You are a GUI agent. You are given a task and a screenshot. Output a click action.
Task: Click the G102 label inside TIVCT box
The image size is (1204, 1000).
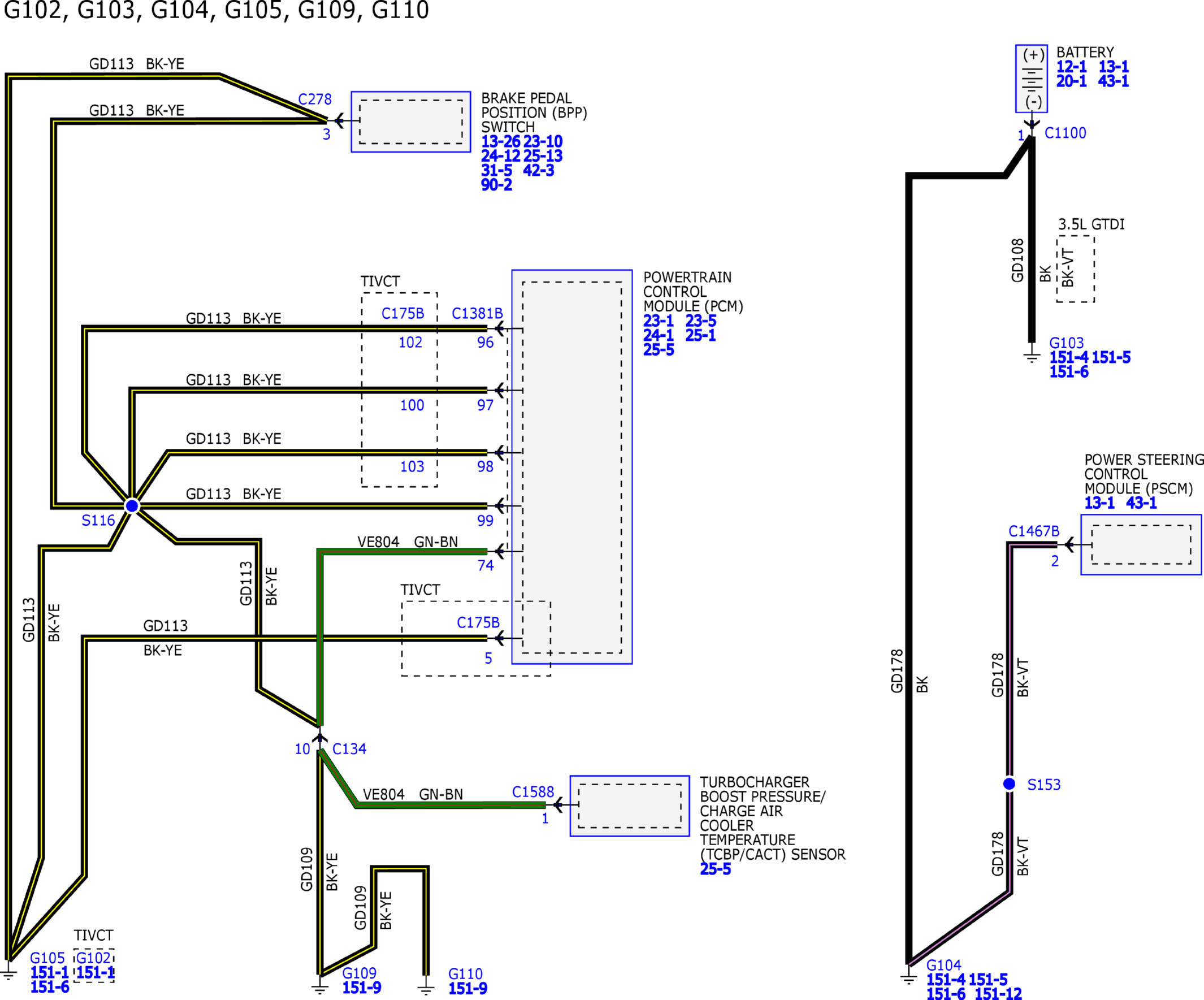pos(93,958)
